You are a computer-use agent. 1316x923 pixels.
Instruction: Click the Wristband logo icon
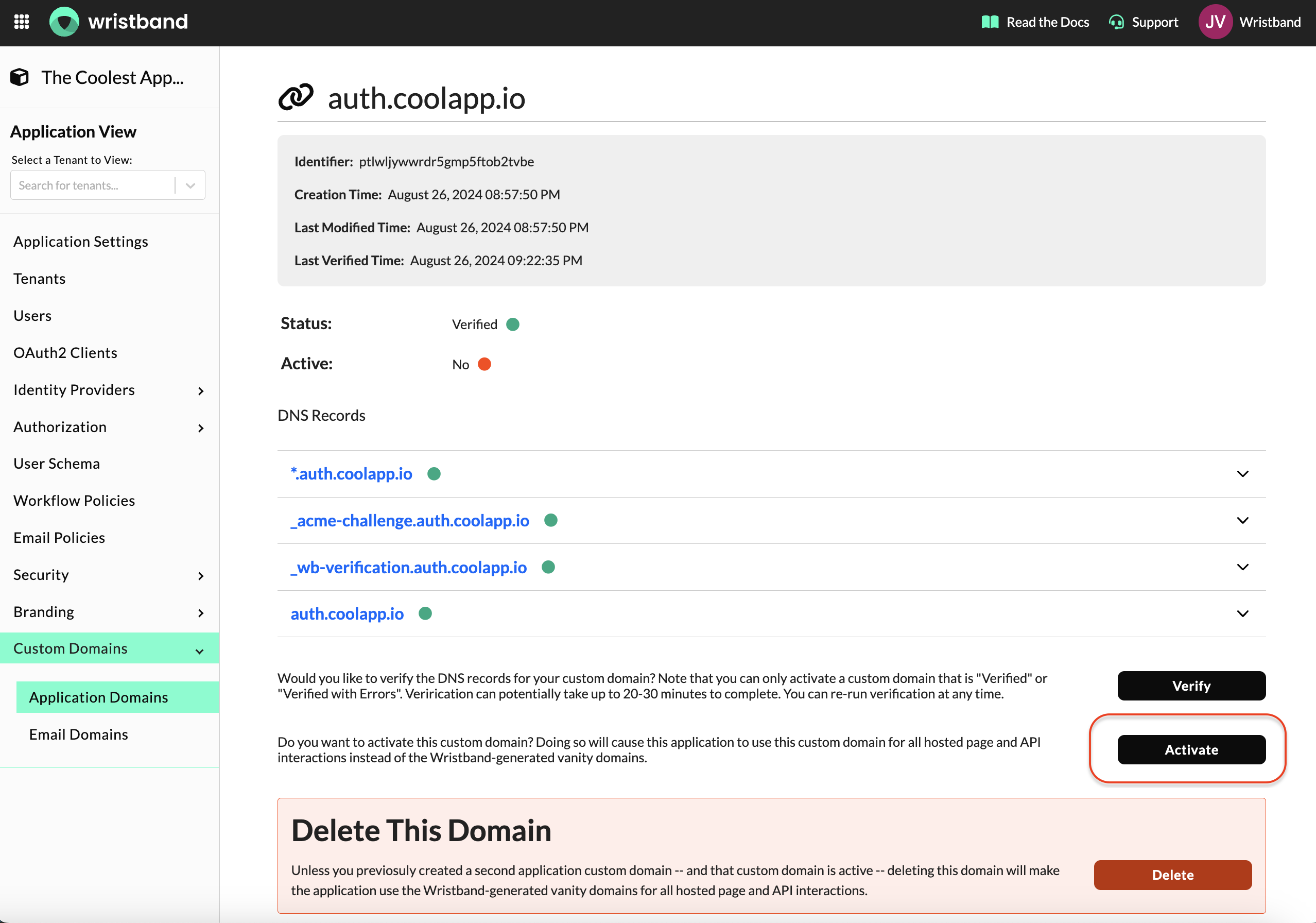point(64,22)
